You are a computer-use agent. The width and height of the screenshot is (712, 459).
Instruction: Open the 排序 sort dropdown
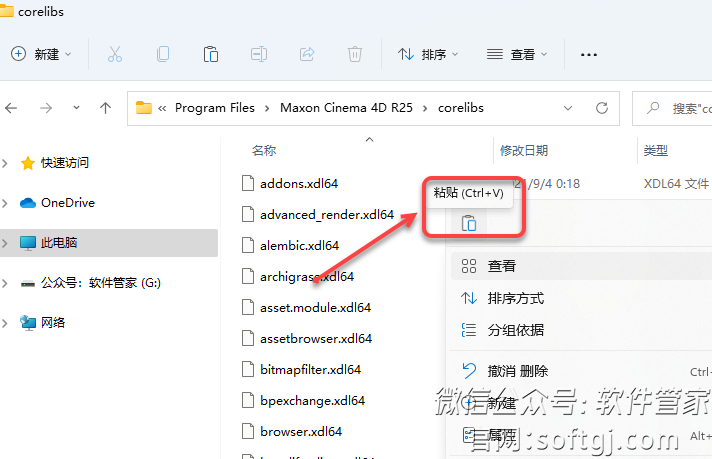pos(428,54)
